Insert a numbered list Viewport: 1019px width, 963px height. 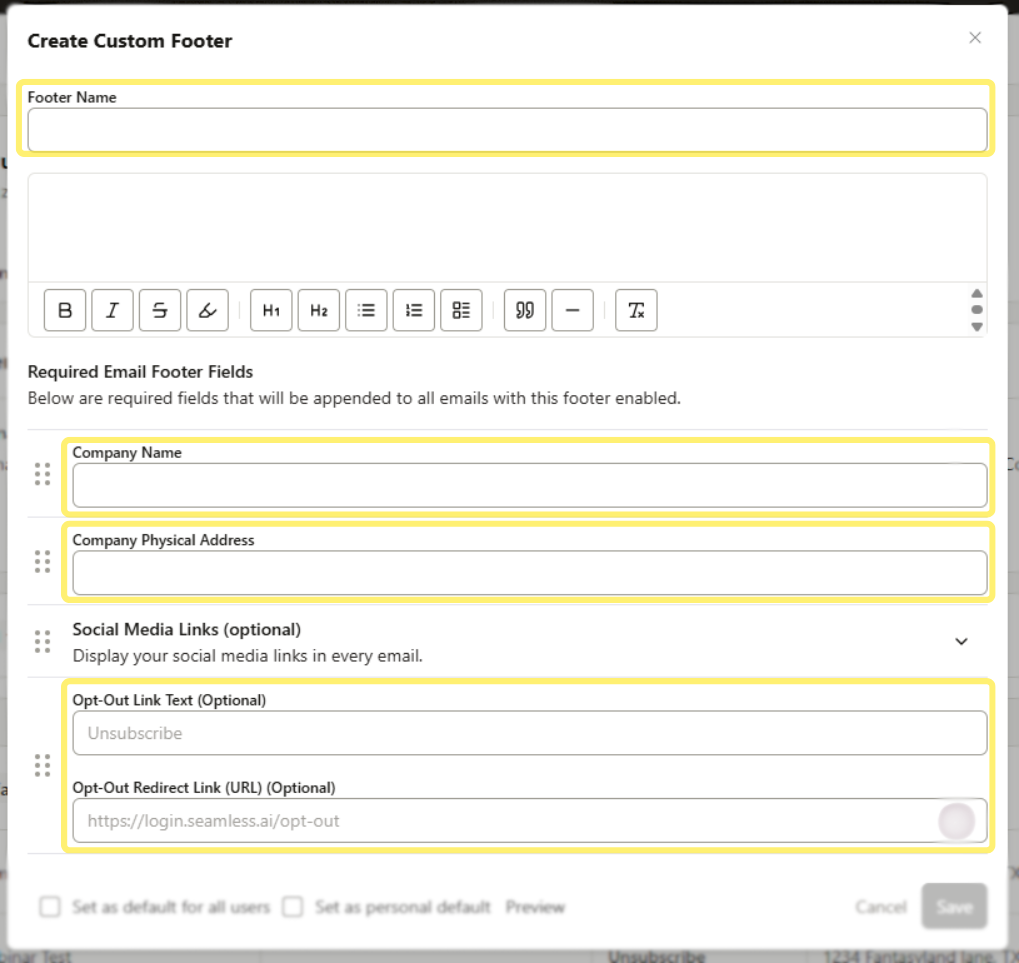pyautogui.click(x=413, y=310)
